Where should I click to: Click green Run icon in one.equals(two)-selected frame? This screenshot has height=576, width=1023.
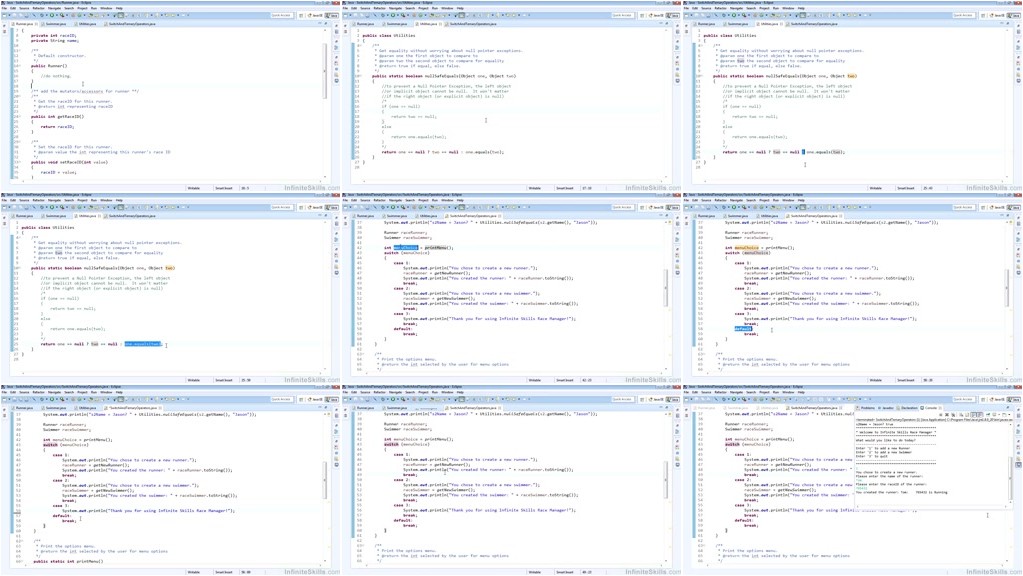pyautogui.click(x=52, y=207)
